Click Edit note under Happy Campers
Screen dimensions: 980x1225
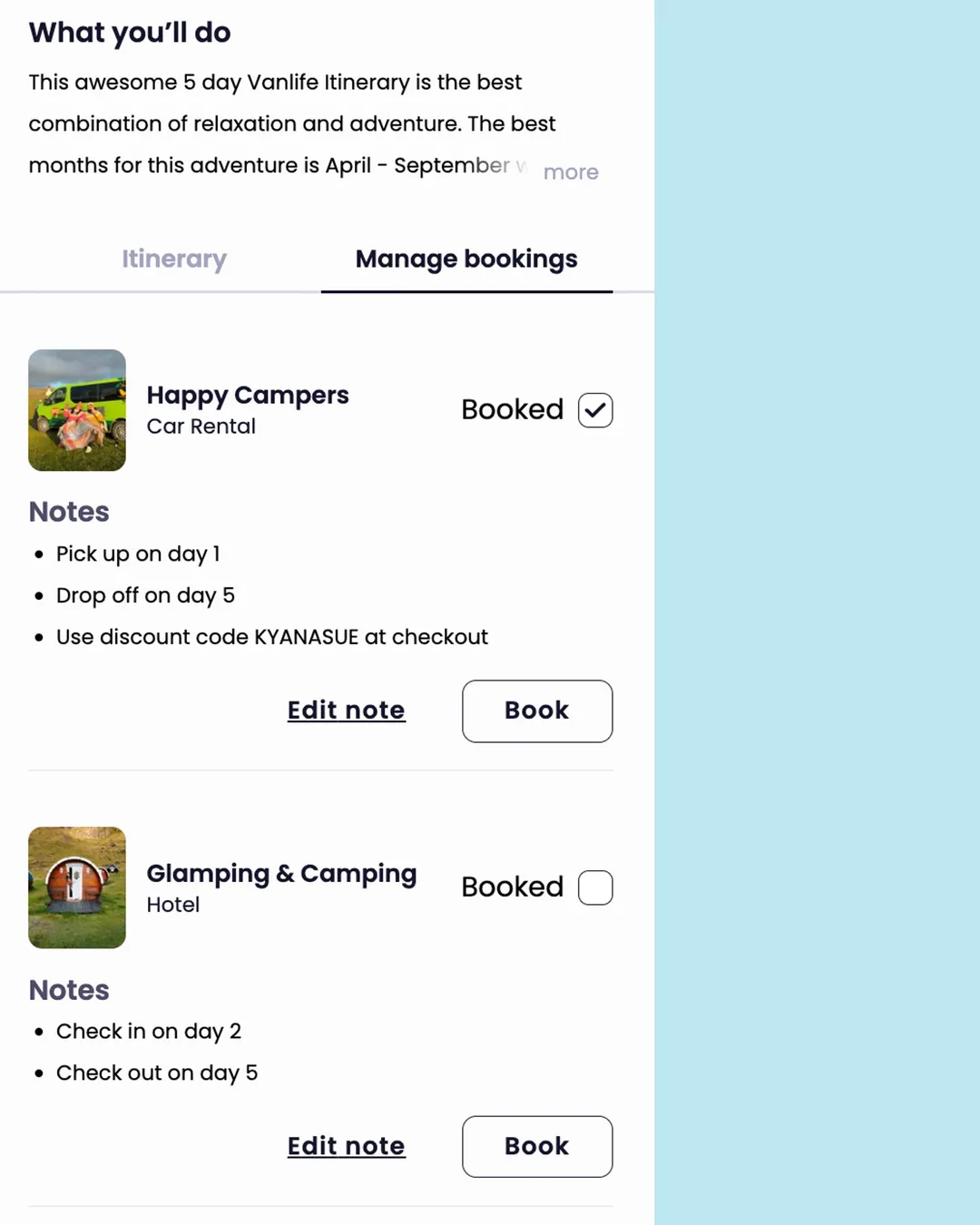click(x=346, y=710)
